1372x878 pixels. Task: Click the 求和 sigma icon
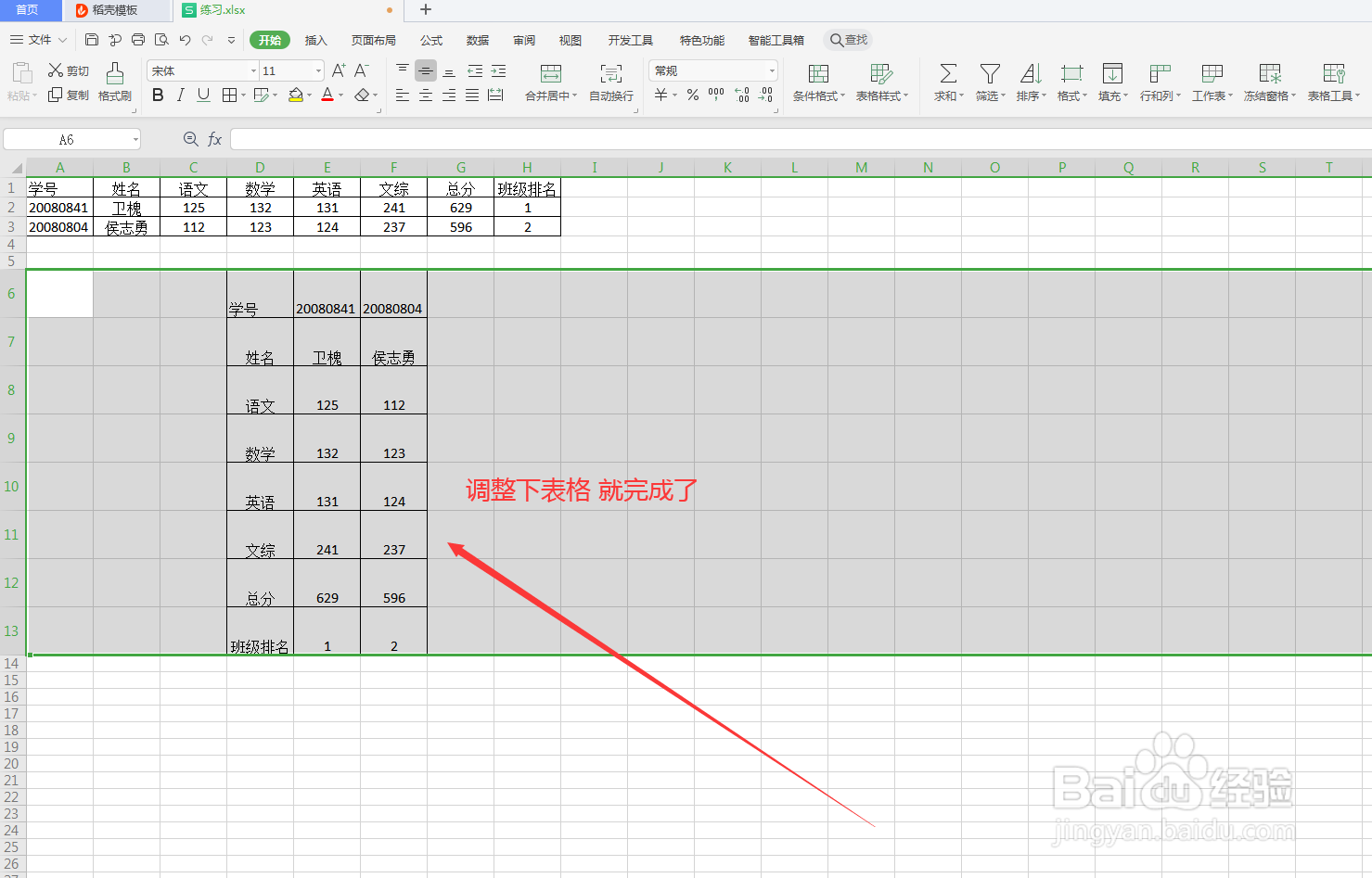pos(948,74)
